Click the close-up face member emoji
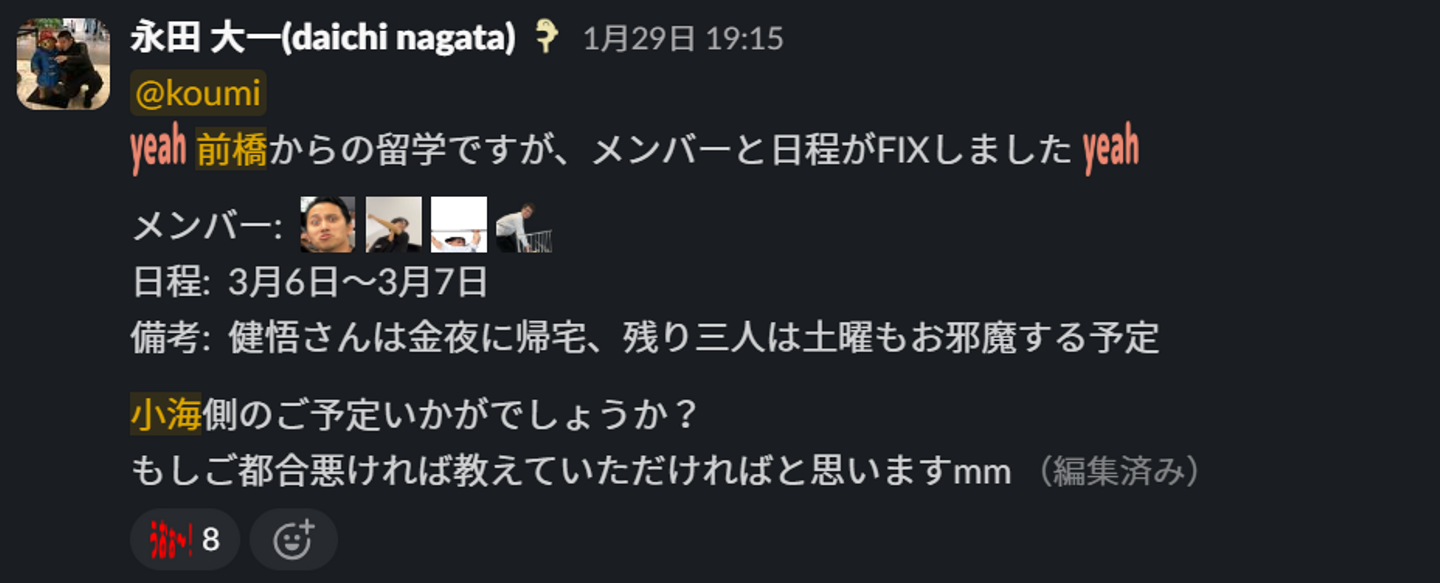 click(328, 224)
